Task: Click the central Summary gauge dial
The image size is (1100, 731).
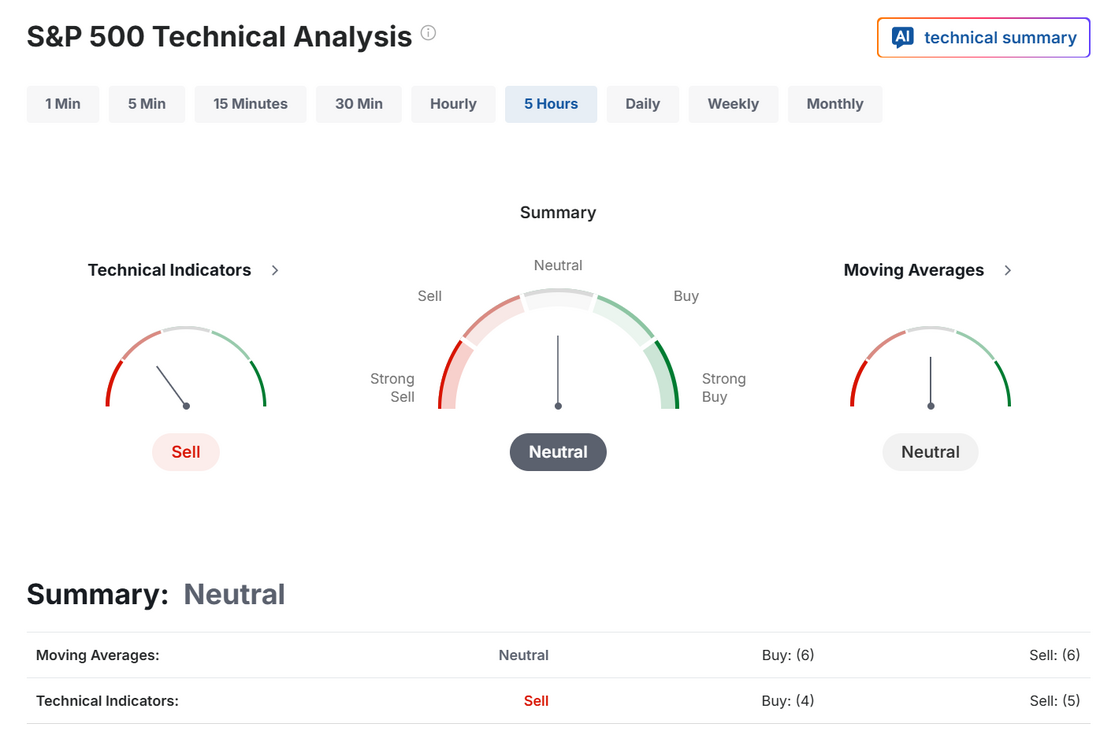Action: click(x=558, y=349)
